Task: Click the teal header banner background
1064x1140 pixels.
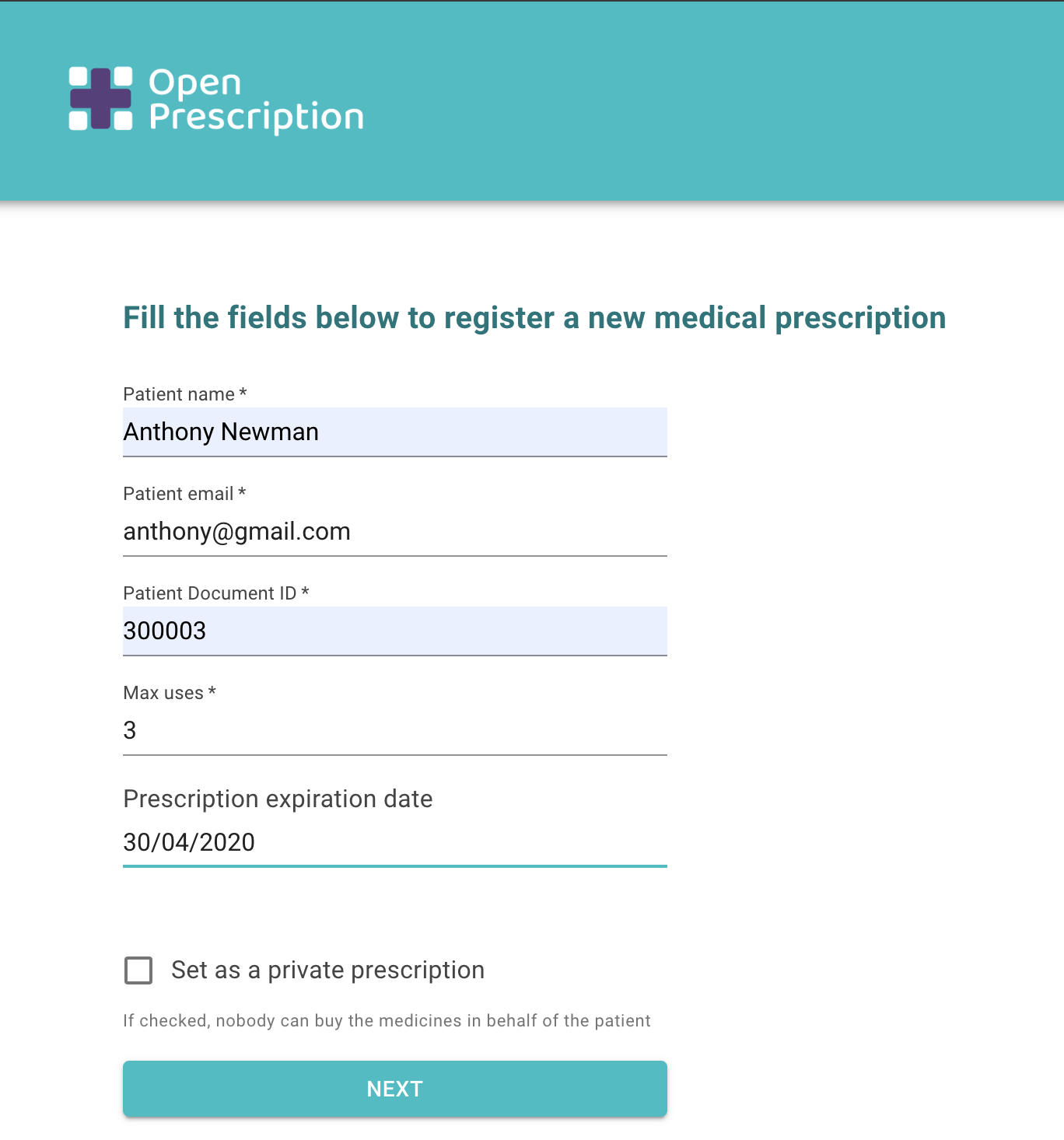Action: pyautogui.click(x=700, y=101)
